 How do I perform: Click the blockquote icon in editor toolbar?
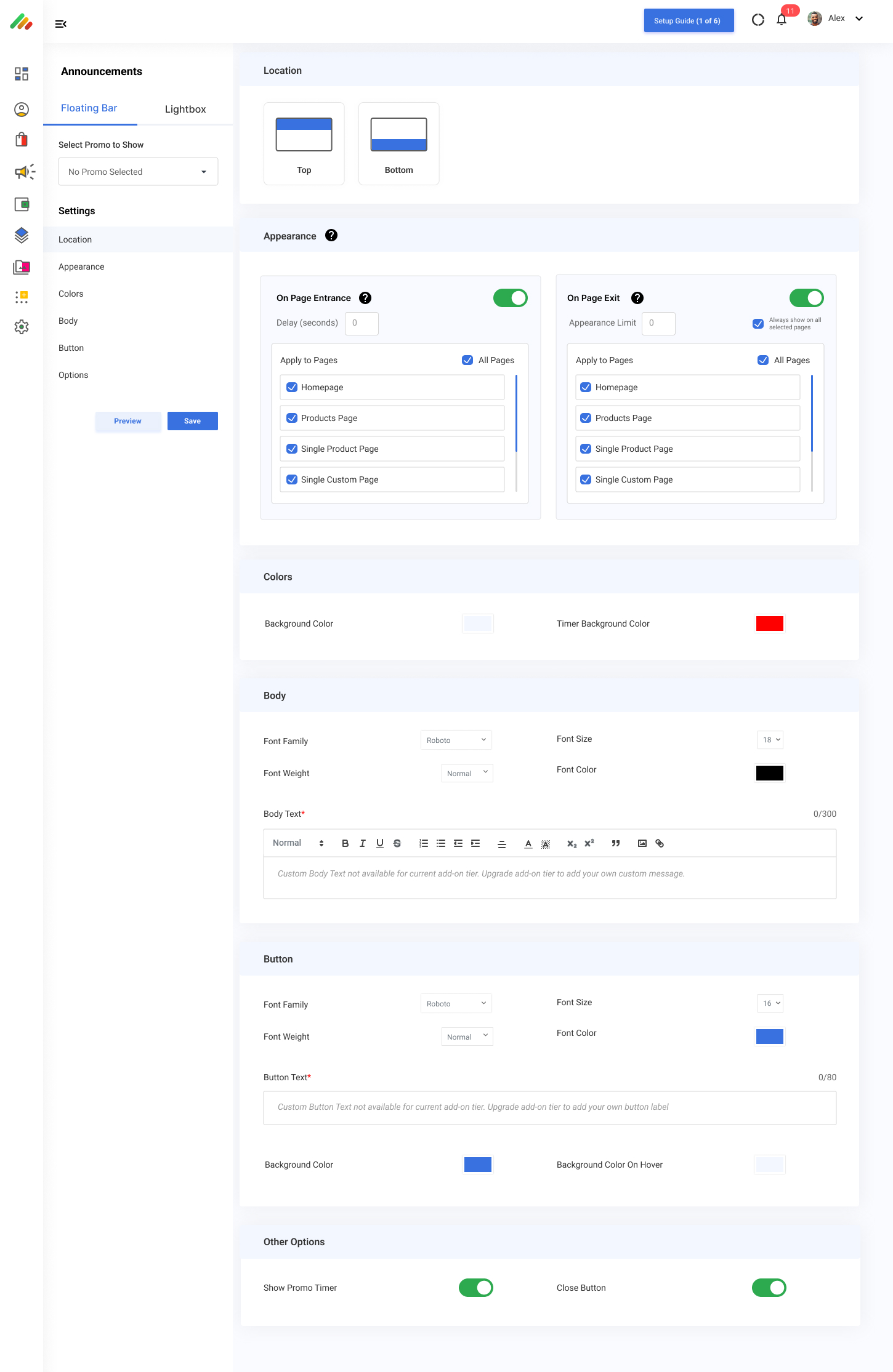click(x=615, y=843)
